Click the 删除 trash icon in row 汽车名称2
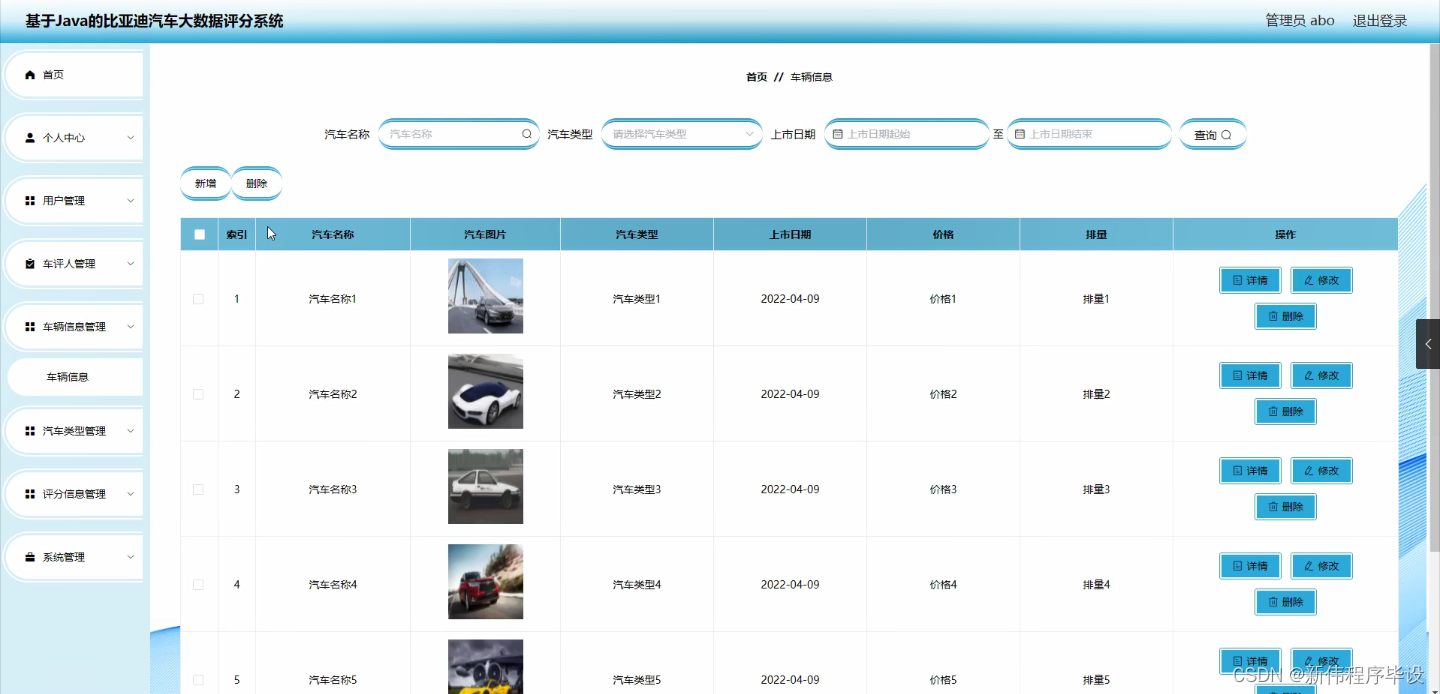This screenshot has height=694, width=1440. pos(1273,411)
